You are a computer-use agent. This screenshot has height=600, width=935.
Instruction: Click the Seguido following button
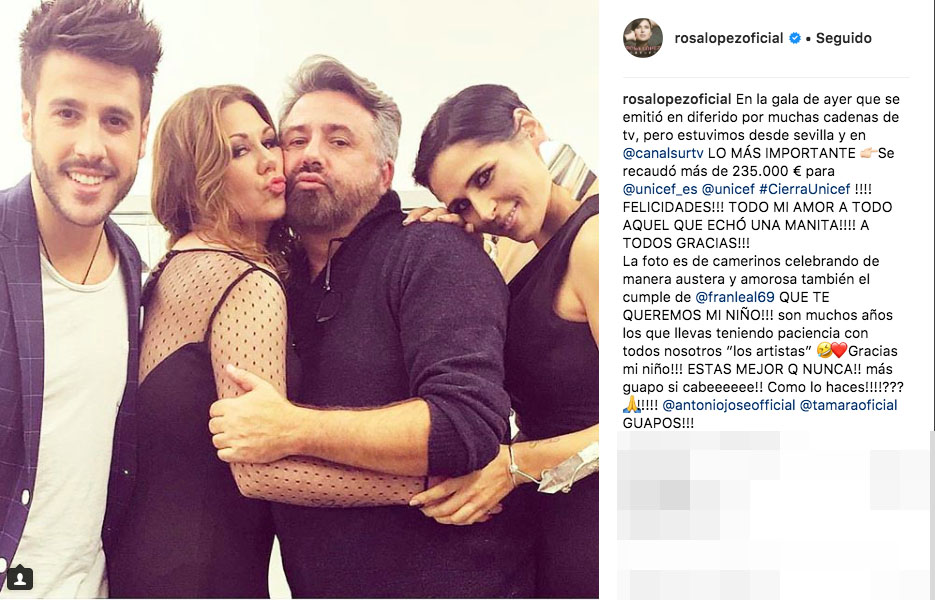[x=843, y=38]
